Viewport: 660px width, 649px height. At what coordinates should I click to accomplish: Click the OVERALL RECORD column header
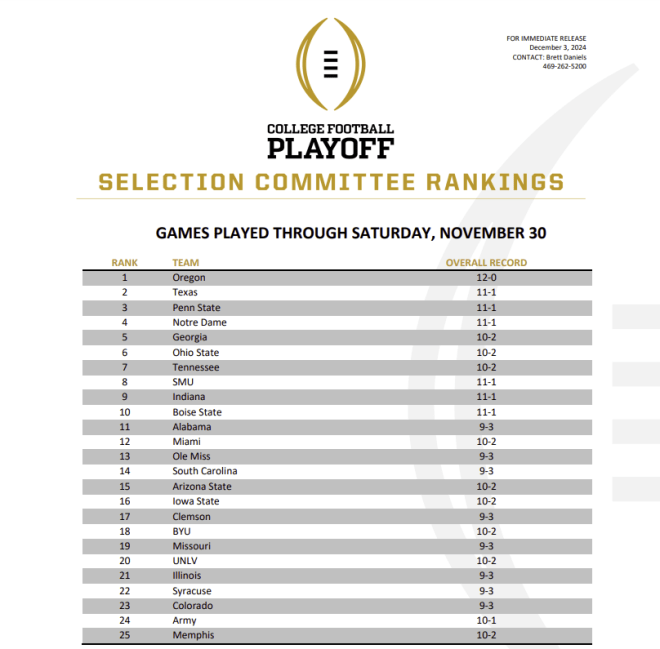pos(486,263)
